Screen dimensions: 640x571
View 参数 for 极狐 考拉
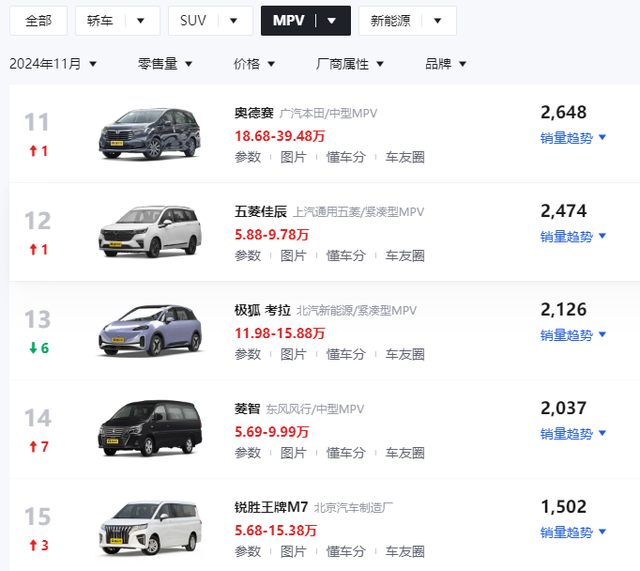[248, 354]
